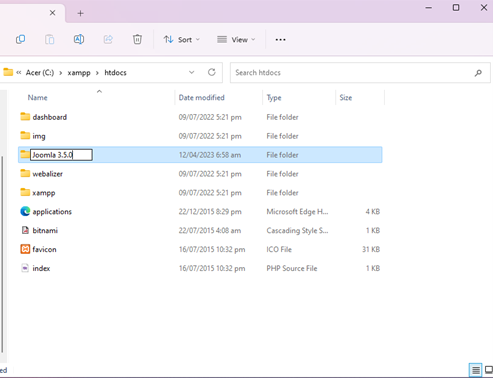Close the current Explorer tab
This screenshot has height=378, width=493.
click(52, 13)
